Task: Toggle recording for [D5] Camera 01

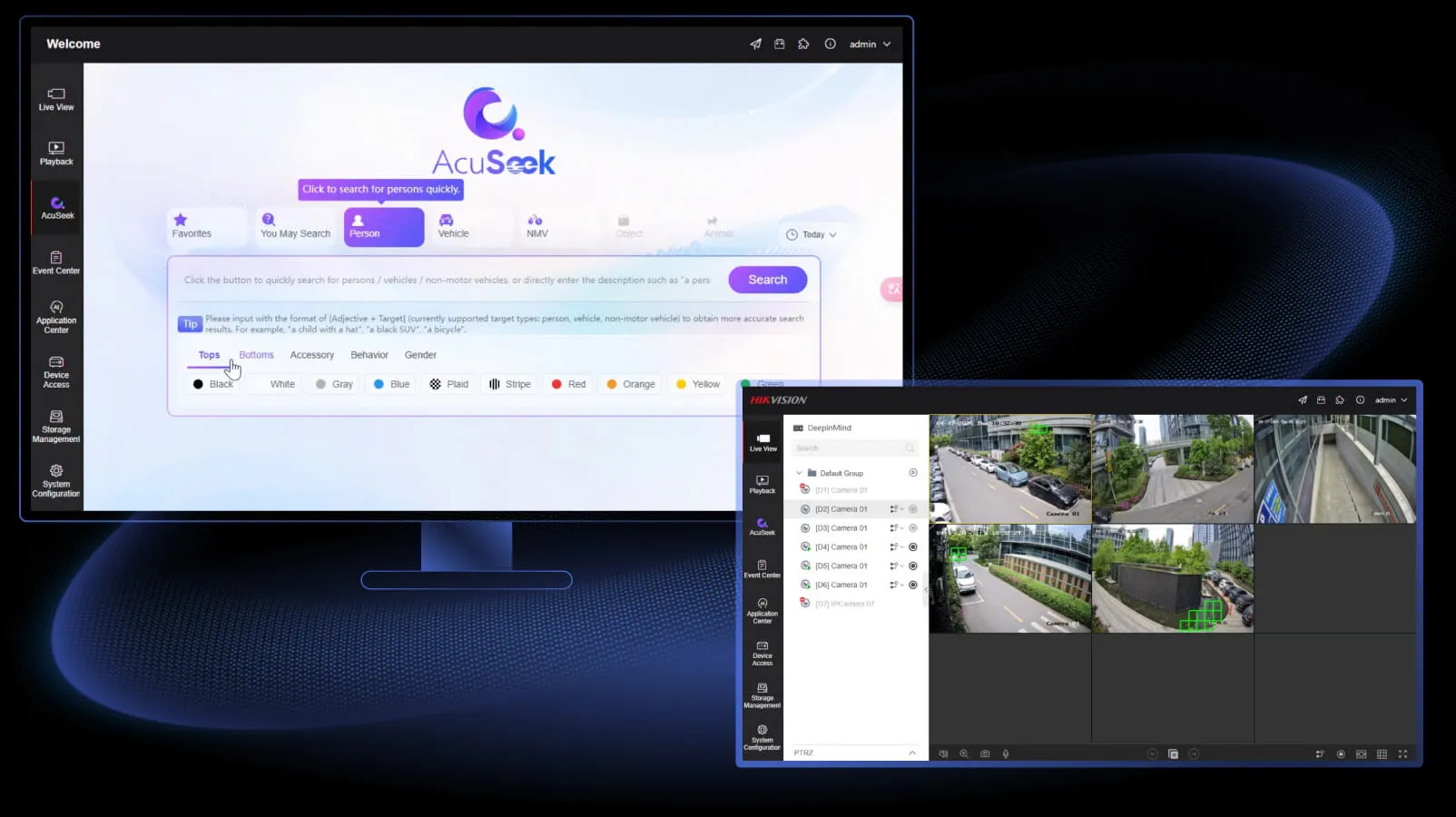Action: pos(913,566)
